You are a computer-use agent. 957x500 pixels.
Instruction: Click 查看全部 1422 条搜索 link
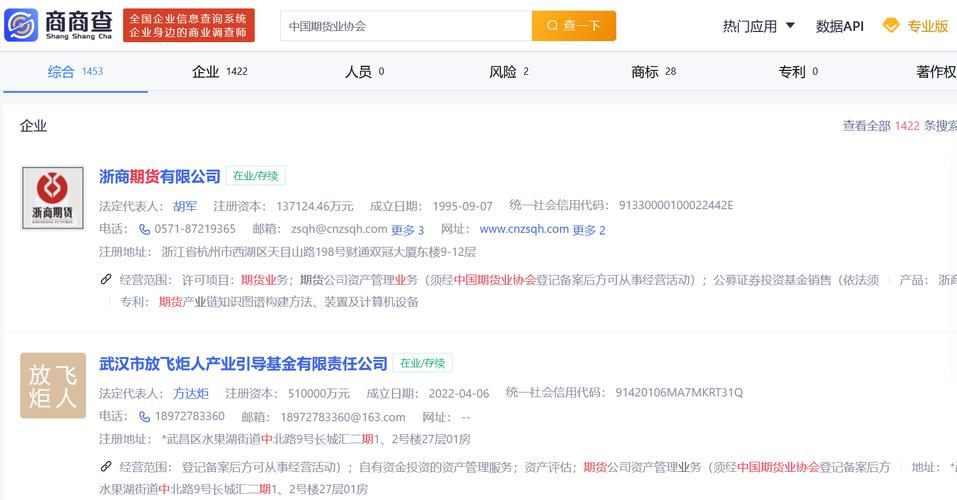tap(900, 126)
